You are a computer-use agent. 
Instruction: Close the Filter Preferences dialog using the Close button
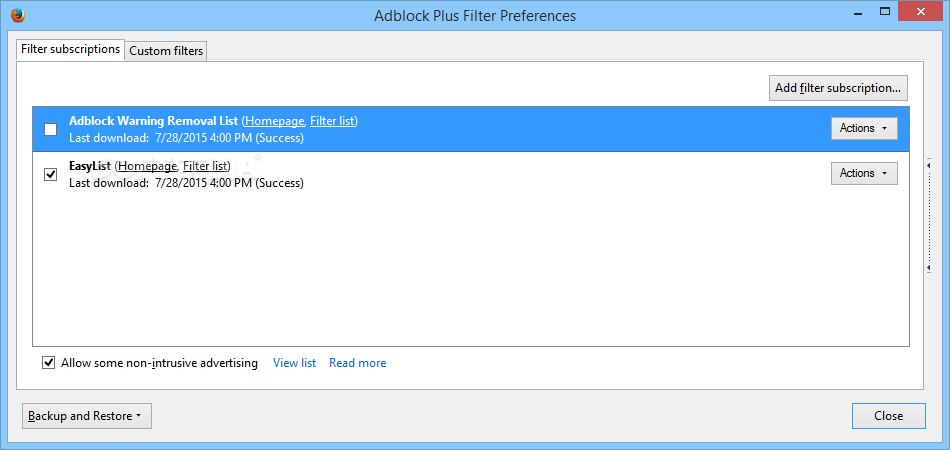[x=888, y=416]
